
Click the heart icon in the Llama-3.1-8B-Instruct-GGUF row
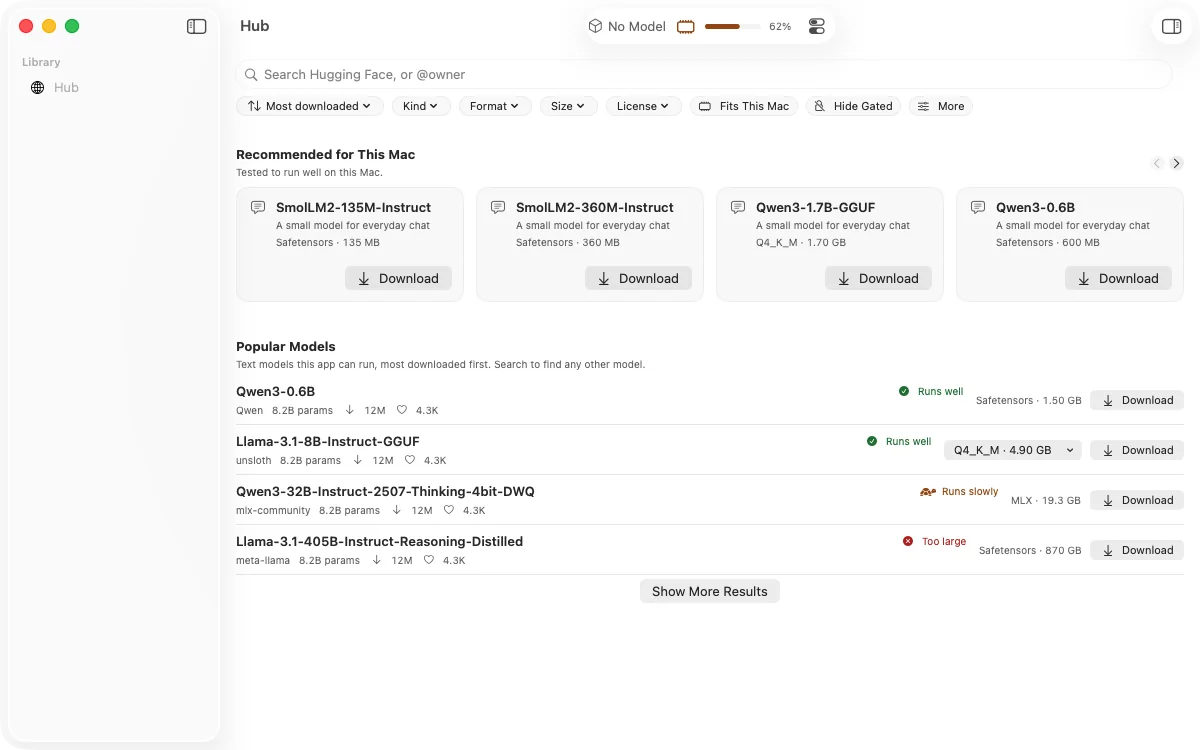(x=410, y=460)
